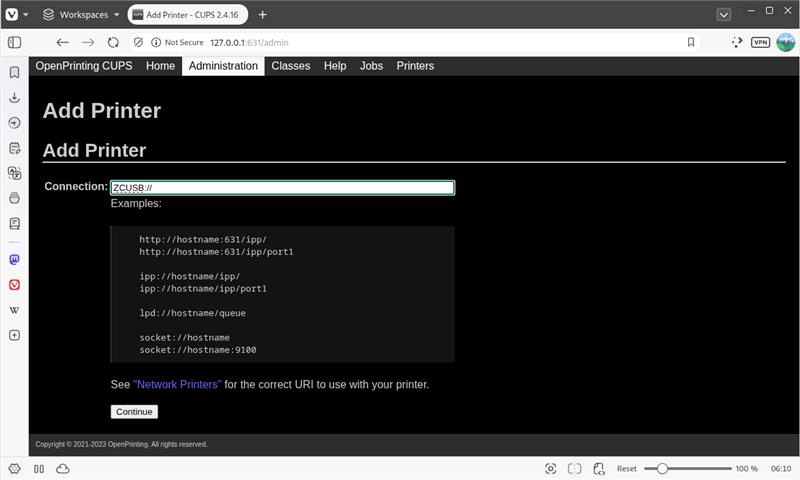Open the closed tabs trash dropdown
Screen dimensions: 800x480
pos(723,15)
